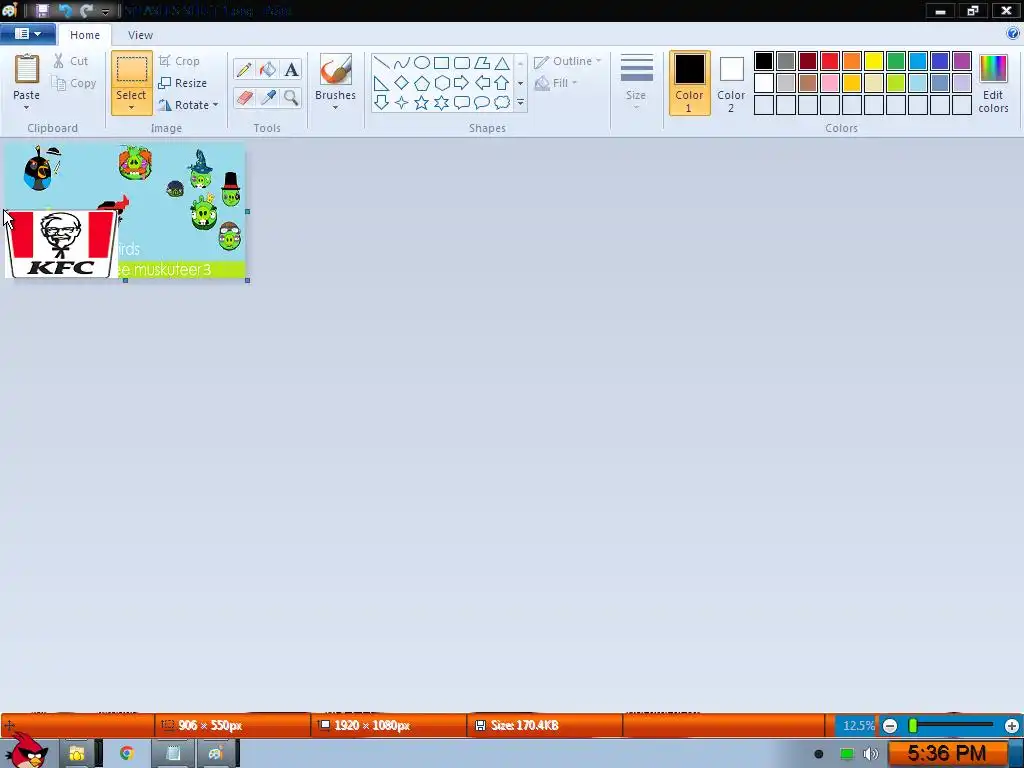Image resolution: width=1024 pixels, height=768 pixels.
Task: Choose the Up arrow shape
Action: 502,83
